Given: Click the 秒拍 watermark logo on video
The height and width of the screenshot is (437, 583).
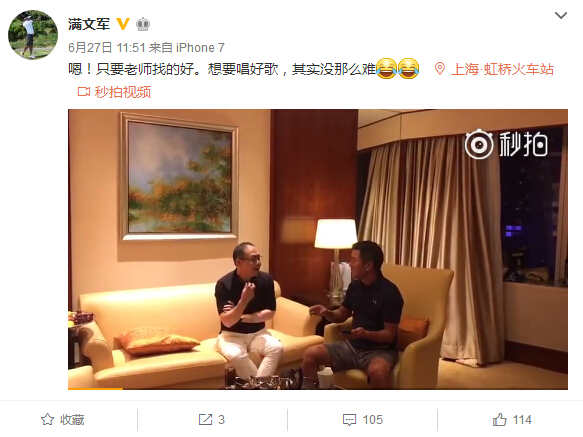Looking at the screenshot, I should click(x=506, y=144).
